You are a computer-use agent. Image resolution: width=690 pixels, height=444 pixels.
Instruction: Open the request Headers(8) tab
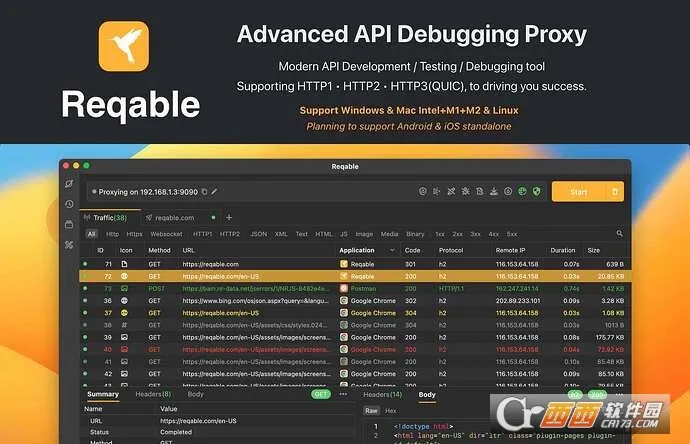153,394
